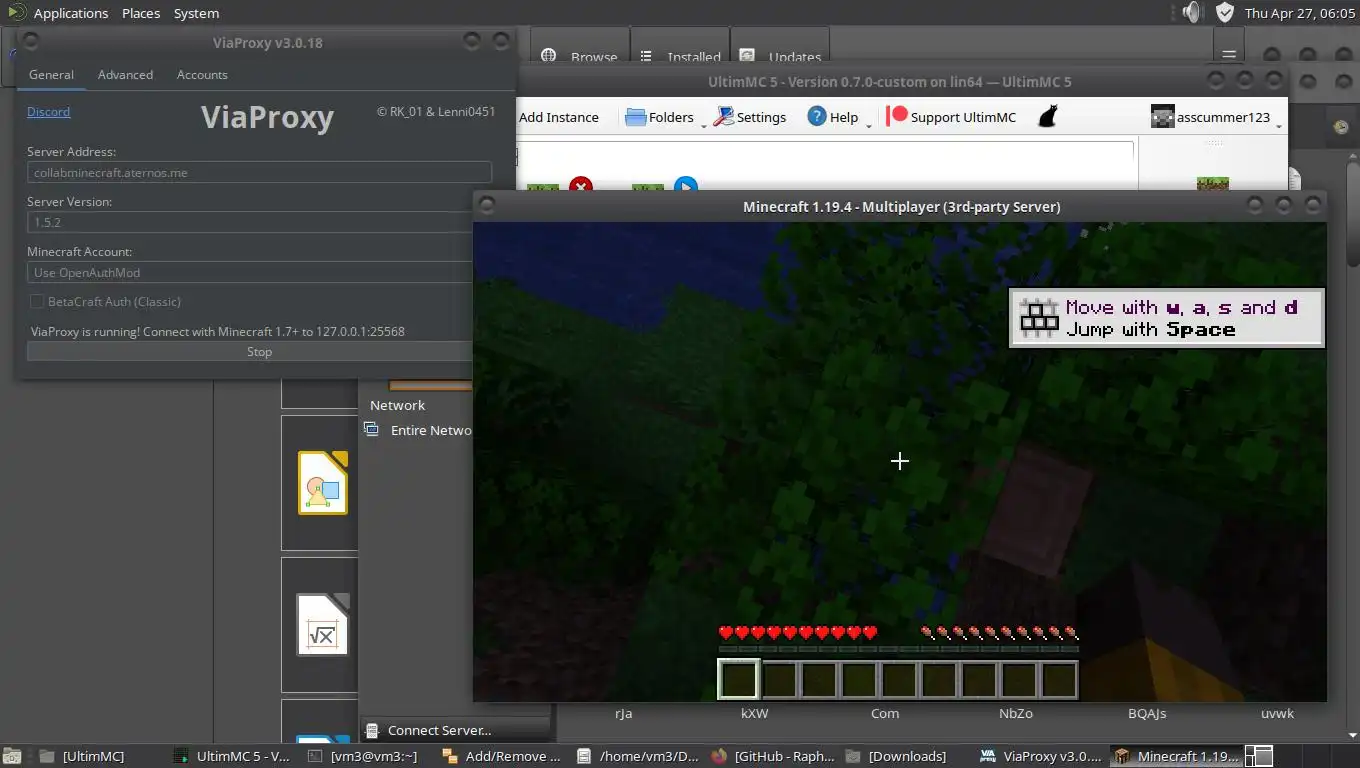Switch to the UltimMC 5 taskbar window
Image resolution: width=1360 pixels, height=768 pixels.
[x=233, y=756]
